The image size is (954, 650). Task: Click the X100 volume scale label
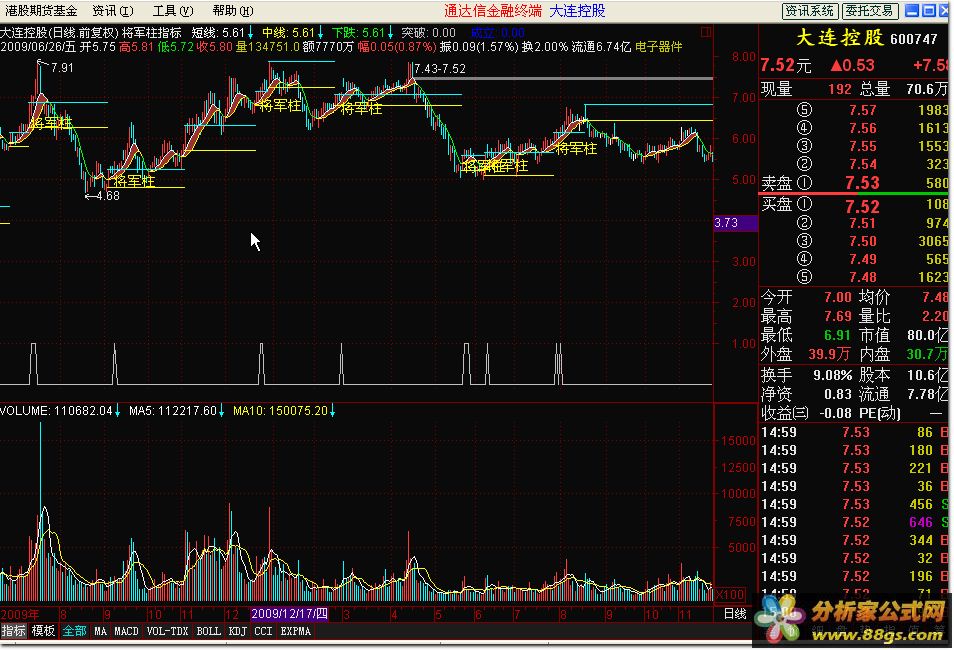pos(730,595)
